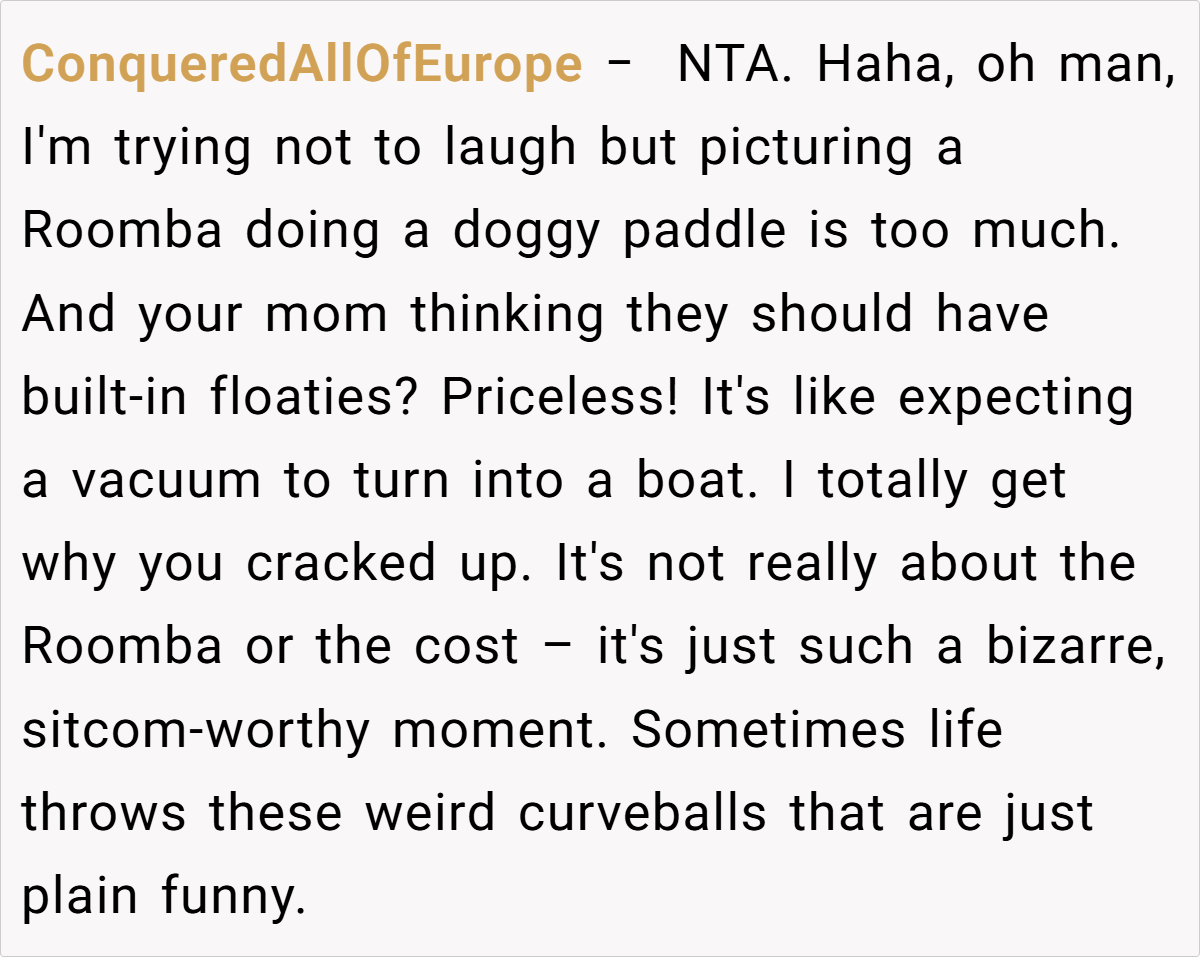
Task: Click the word "cracked"
Action: pos(341,563)
